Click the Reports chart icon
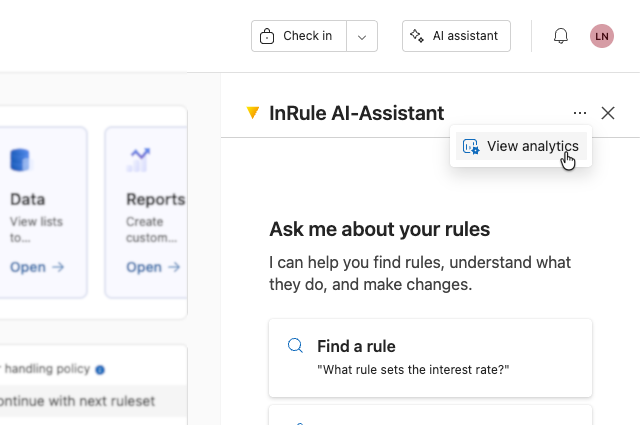 (x=139, y=160)
